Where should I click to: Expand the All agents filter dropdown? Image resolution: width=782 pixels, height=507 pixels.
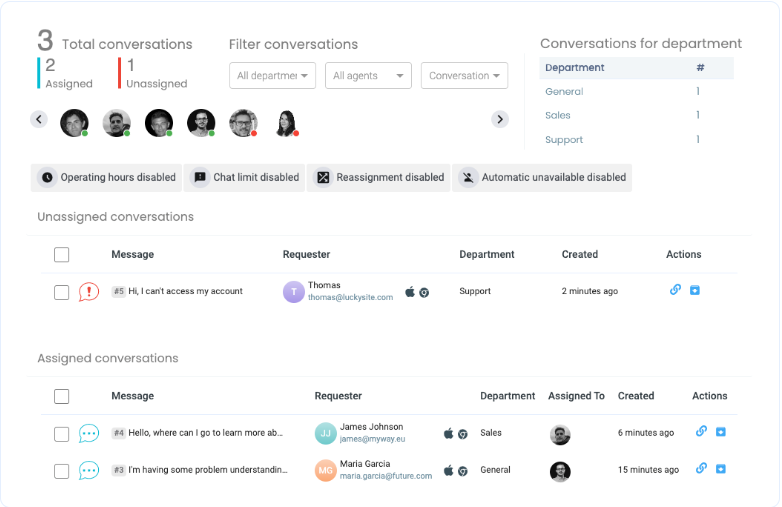click(368, 76)
